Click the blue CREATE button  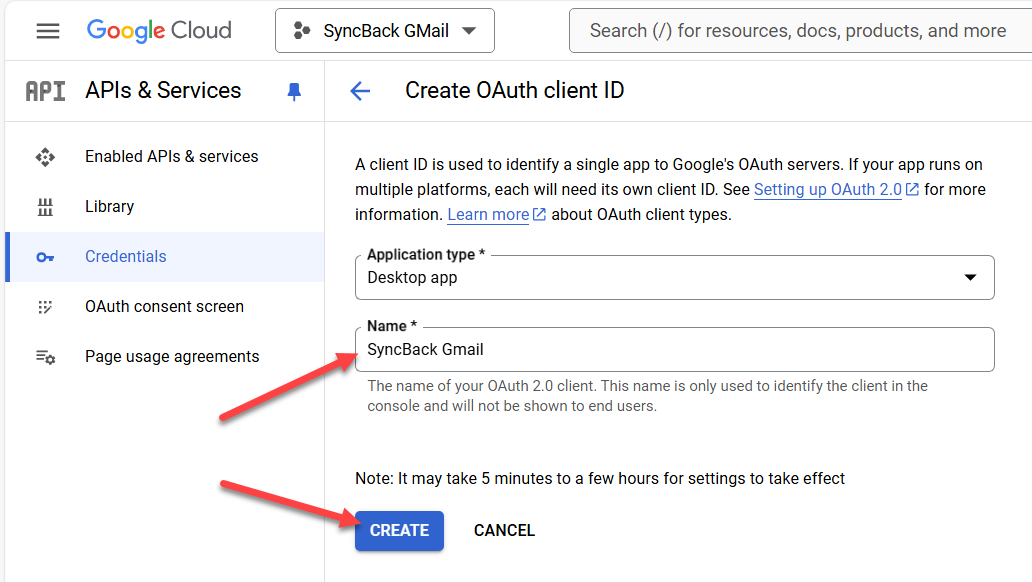pyautogui.click(x=400, y=531)
